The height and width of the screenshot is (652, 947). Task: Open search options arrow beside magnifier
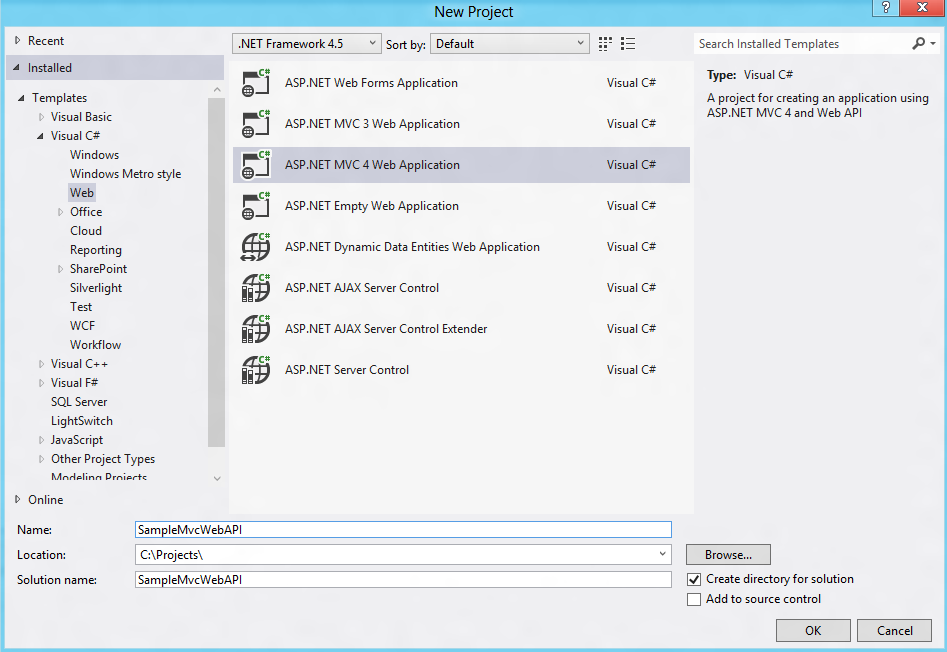[x=933, y=43]
